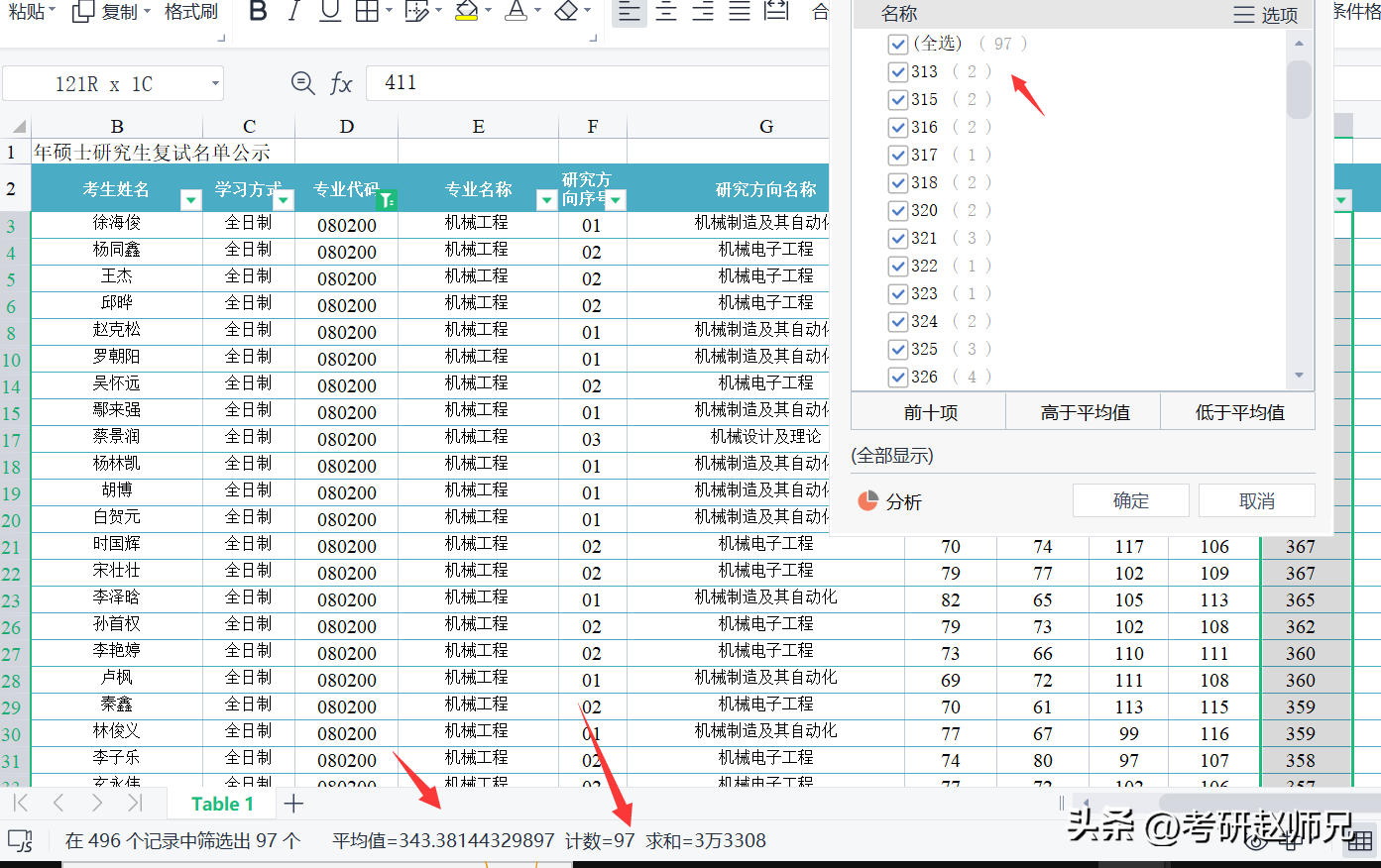Click the cell borders icon
This screenshot has width=1381, height=868.
click(367, 11)
